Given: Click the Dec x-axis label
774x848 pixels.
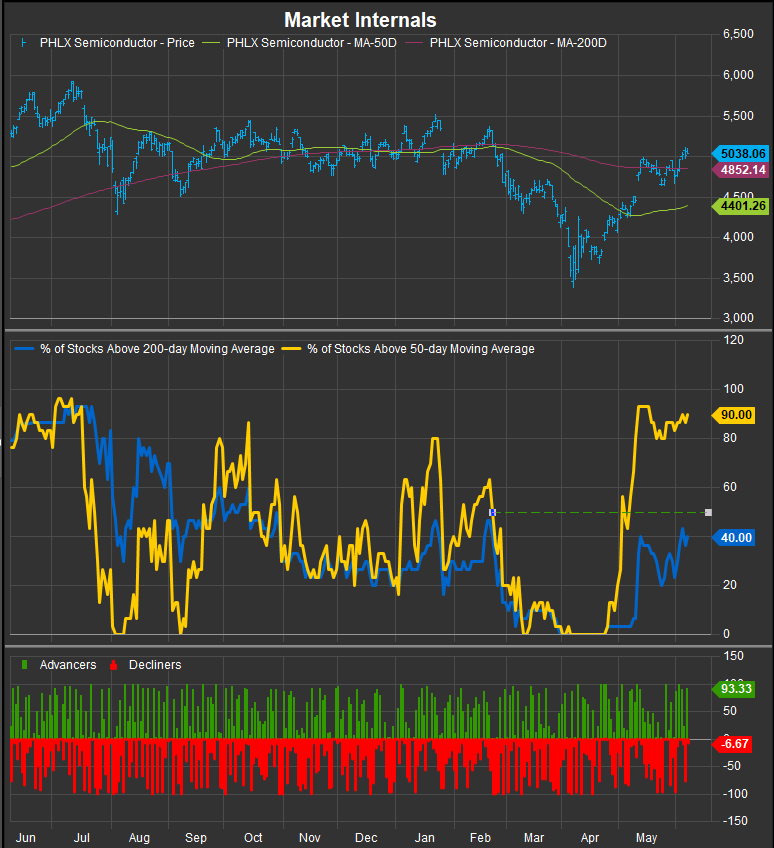Looking at the screenshot, I should tap(366, 838).
